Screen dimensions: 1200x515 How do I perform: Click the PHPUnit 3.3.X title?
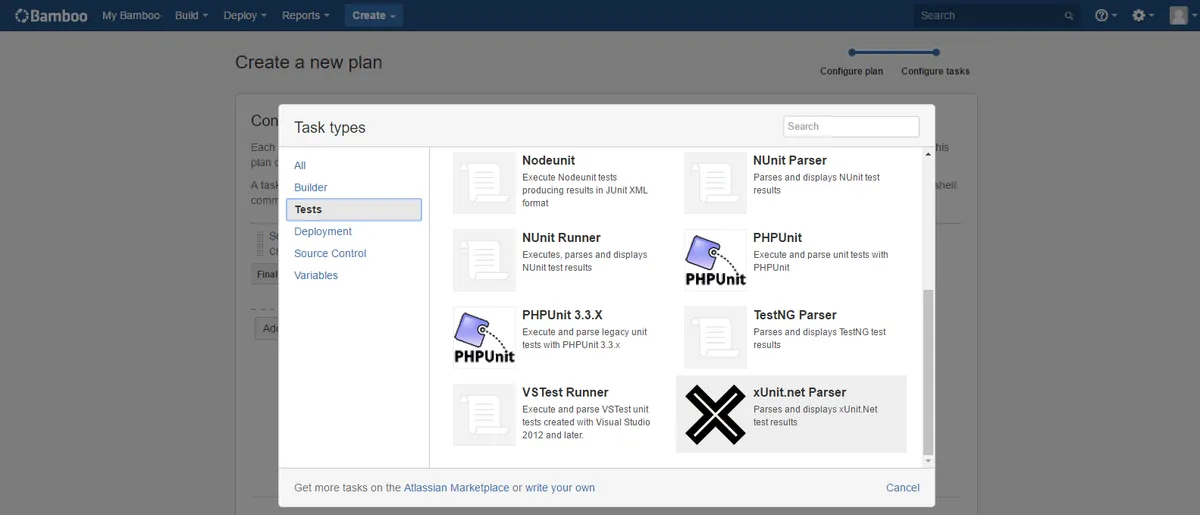point(562,315)
